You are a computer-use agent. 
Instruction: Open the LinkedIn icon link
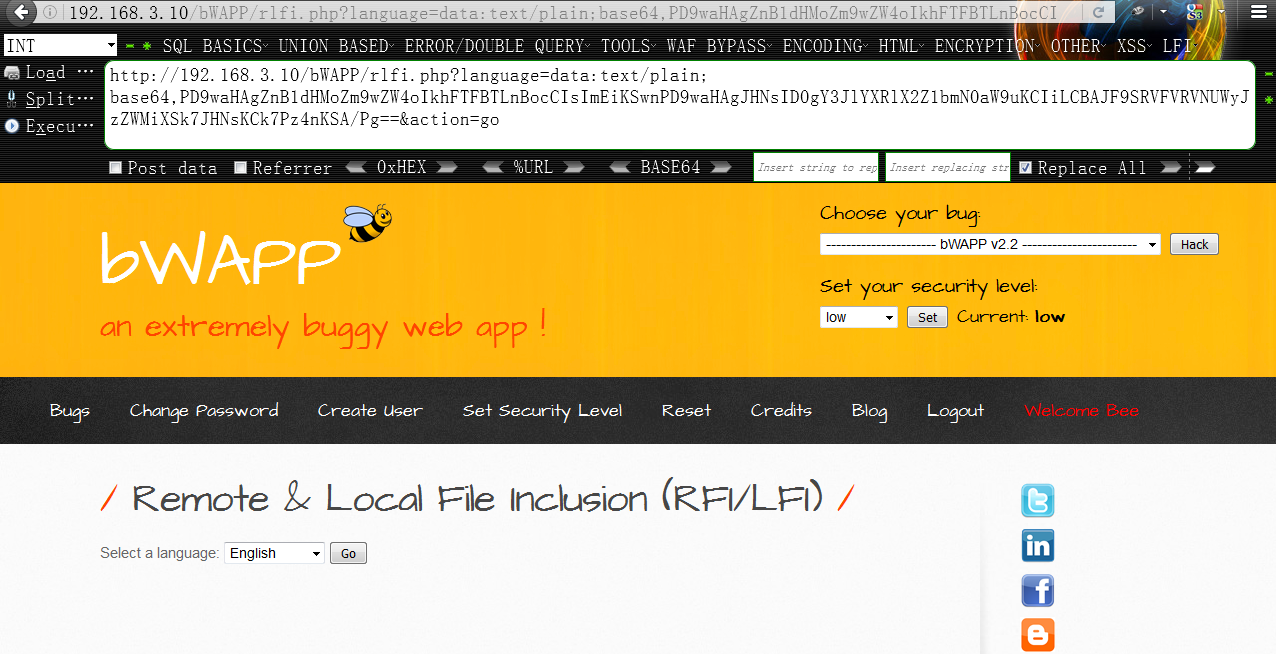point(1037,546)
